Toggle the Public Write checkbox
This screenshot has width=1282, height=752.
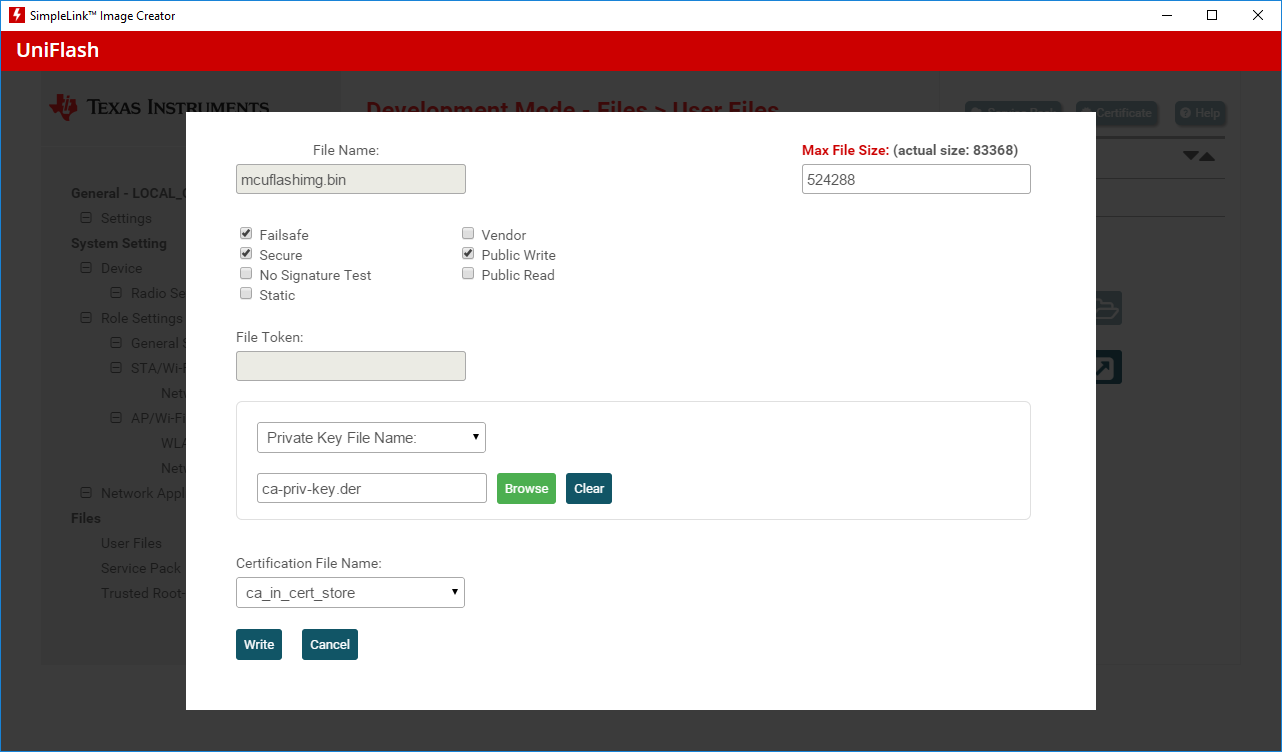468,253
